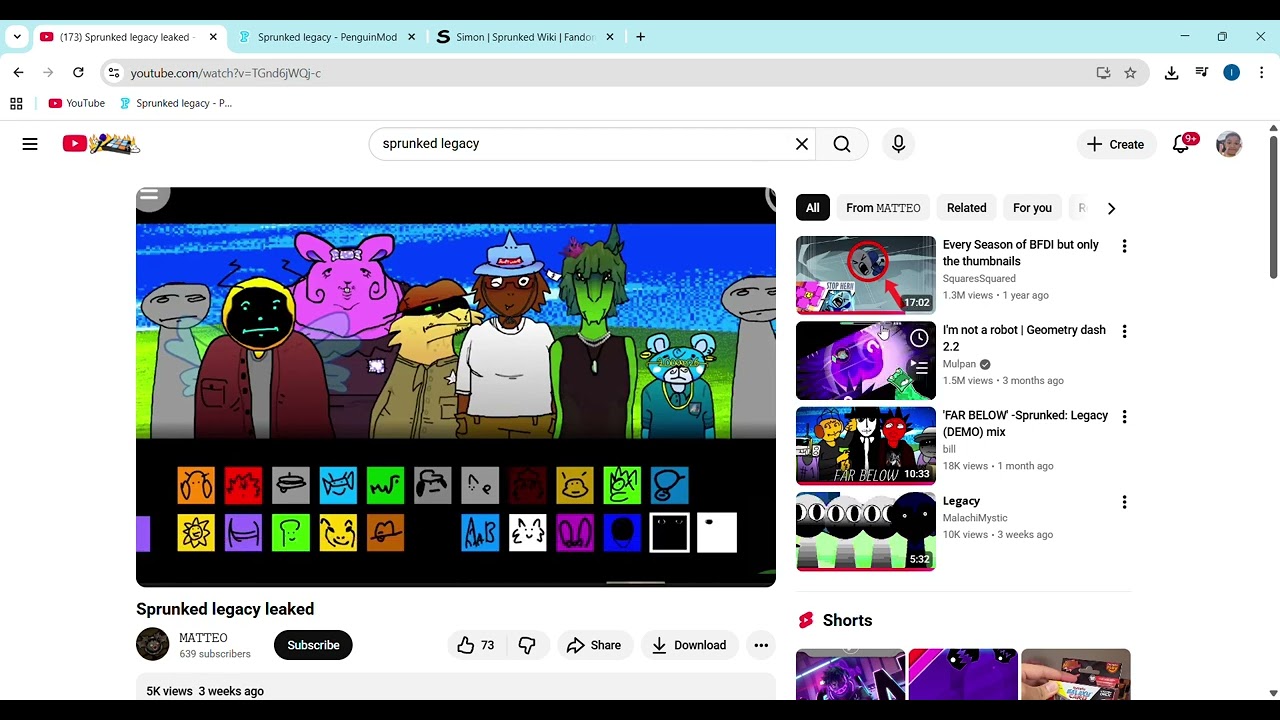Open the YouTube guide hamburger menu
Image resolution: width=1280 pixels, height=720 pixels.
click(30, 144)
